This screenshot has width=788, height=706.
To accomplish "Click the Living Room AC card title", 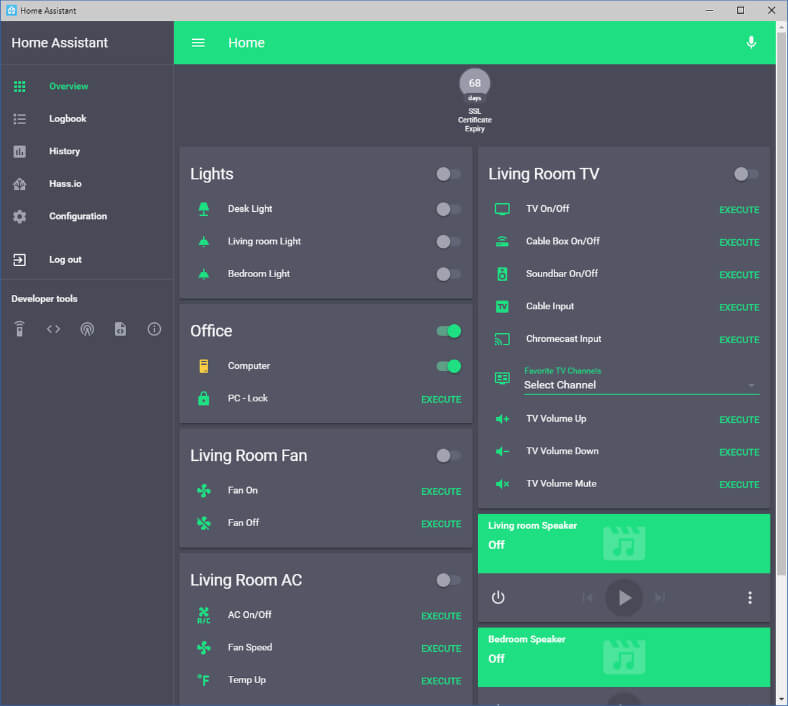I will pyautogui.click(x=246, y=580).
